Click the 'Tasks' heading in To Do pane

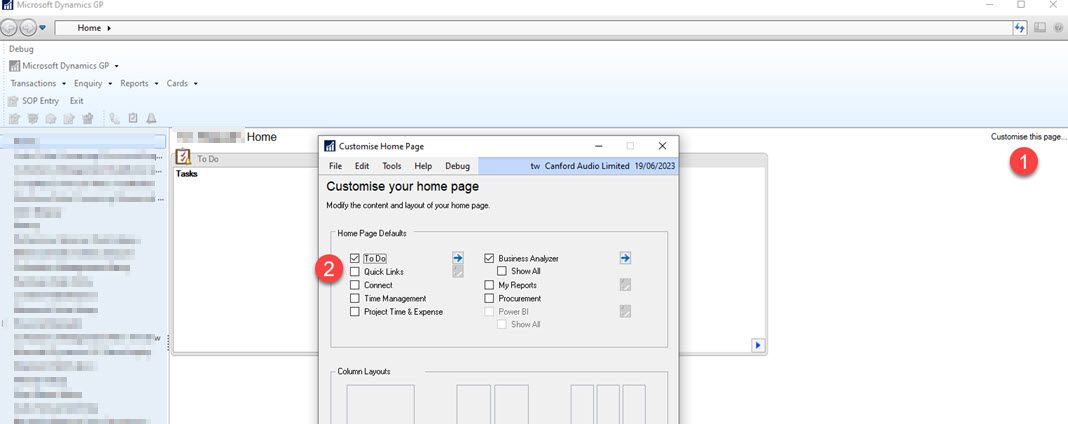pos(187,174)
